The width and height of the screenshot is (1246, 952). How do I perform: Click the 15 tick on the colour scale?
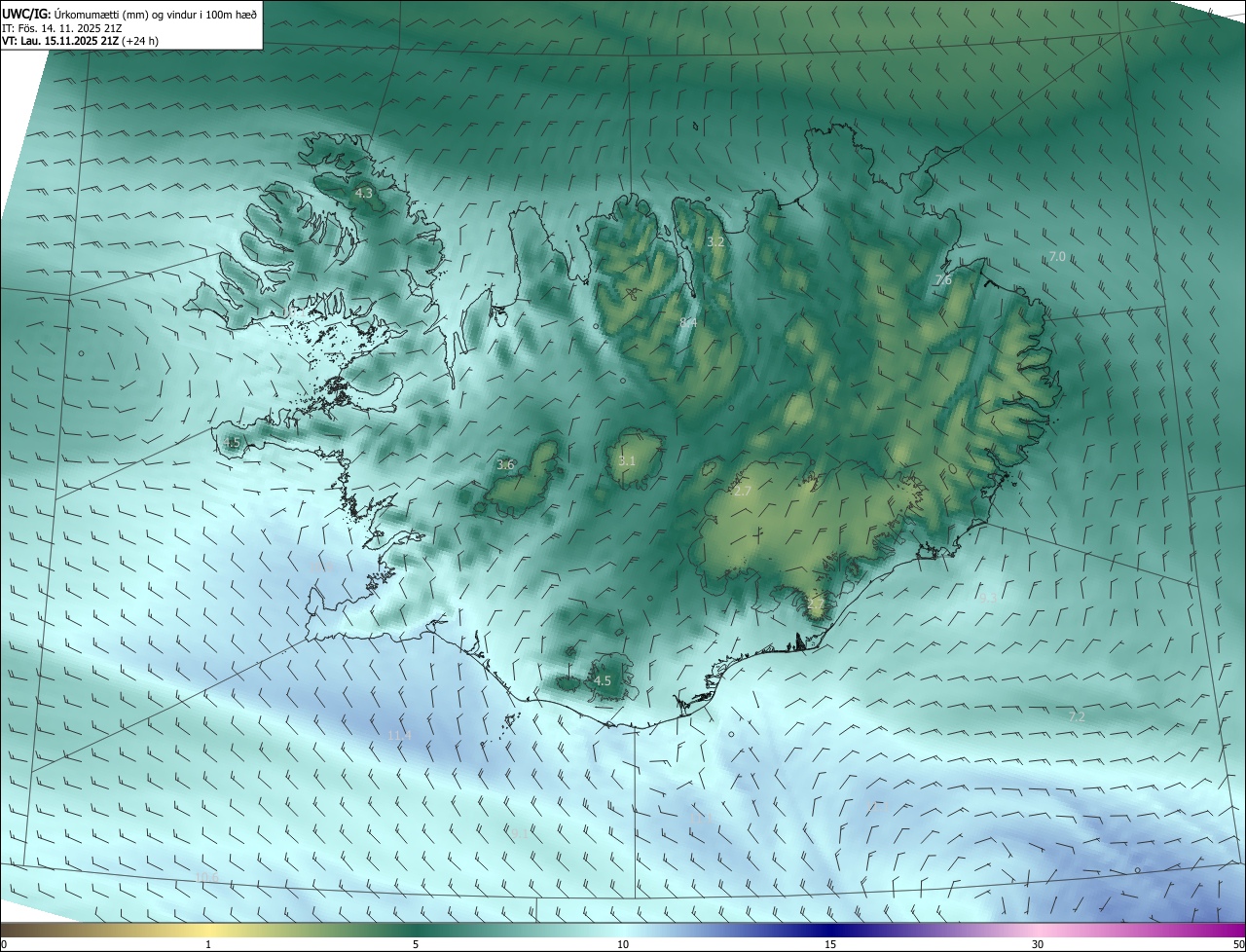[x=830, y=944]
